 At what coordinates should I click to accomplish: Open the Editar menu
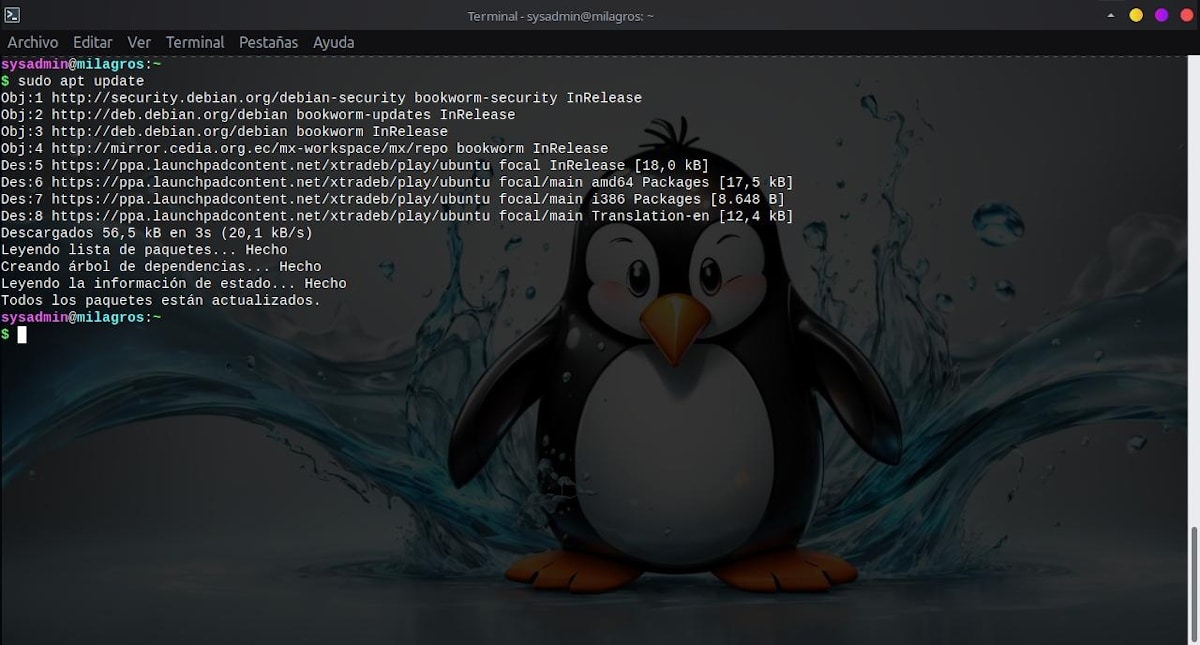(93, 43)
